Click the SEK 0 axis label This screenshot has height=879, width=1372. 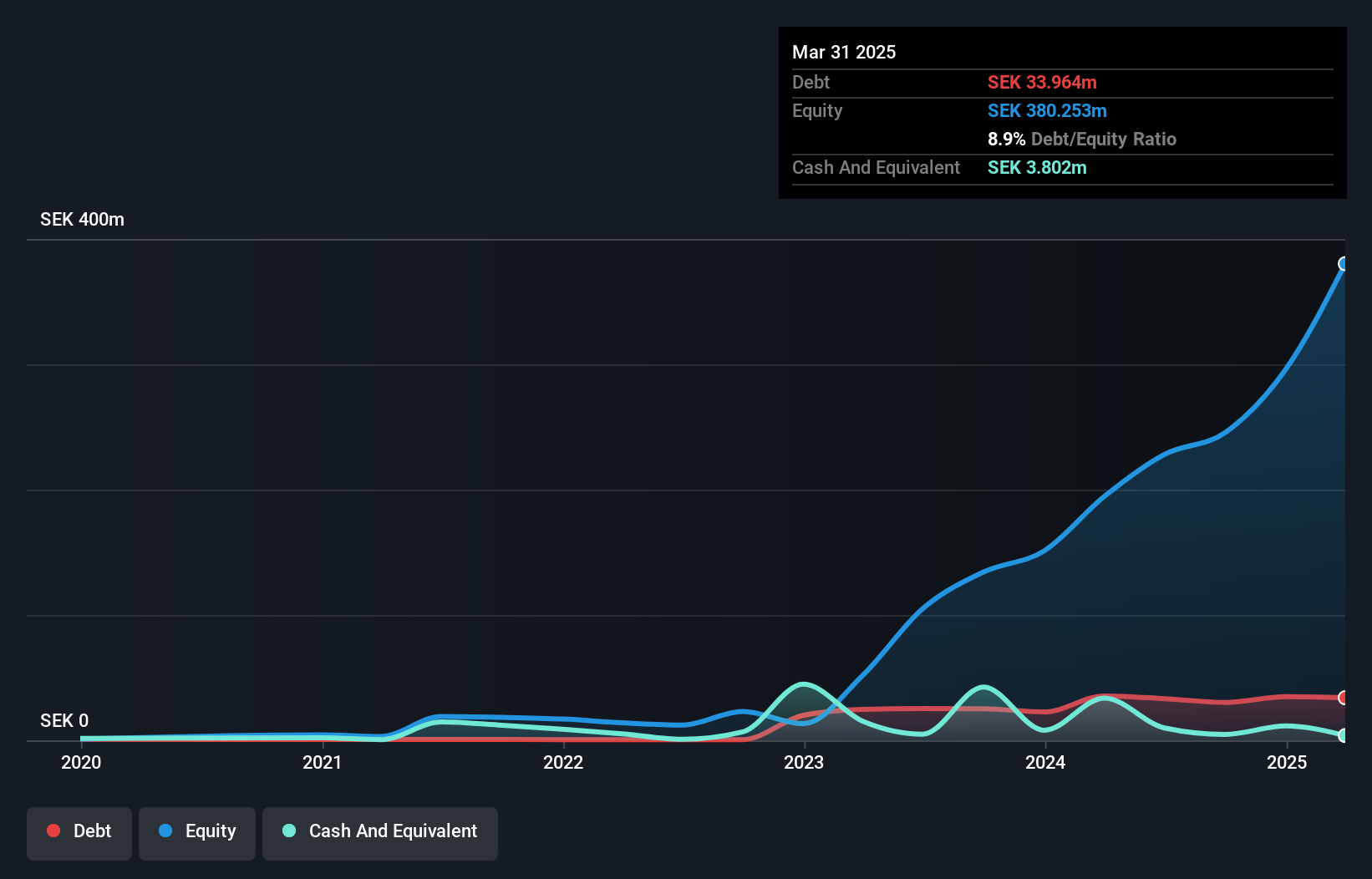coord(64,720)
